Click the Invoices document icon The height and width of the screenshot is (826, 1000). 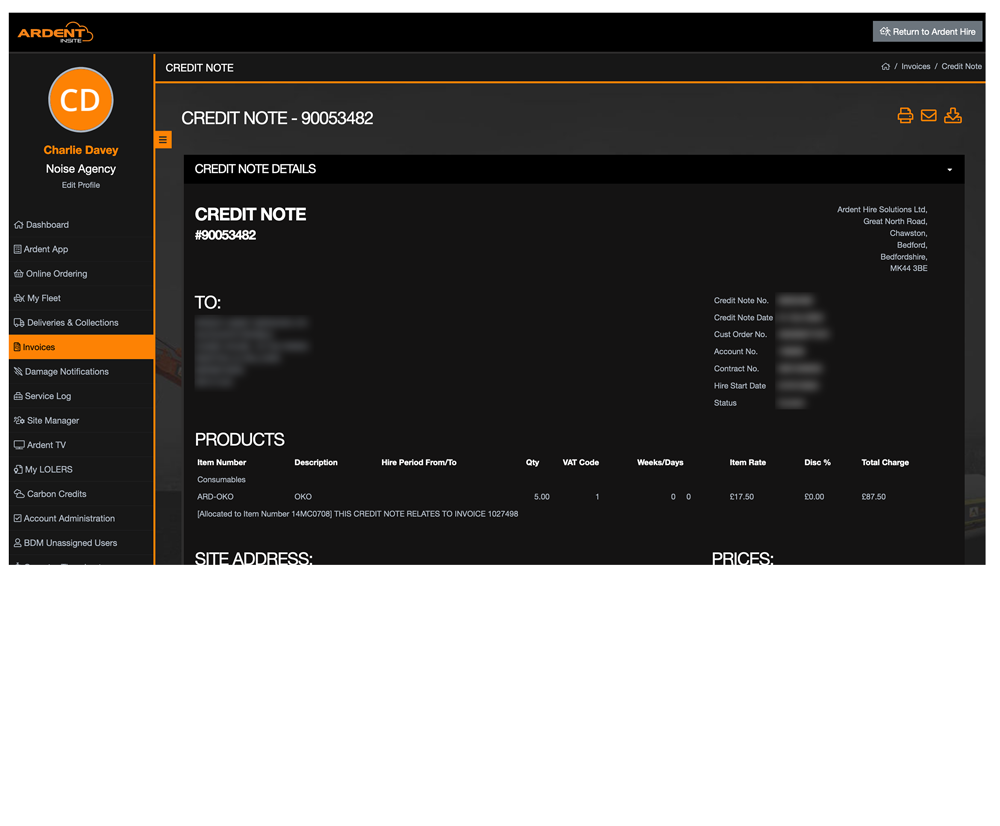point(17,347)
